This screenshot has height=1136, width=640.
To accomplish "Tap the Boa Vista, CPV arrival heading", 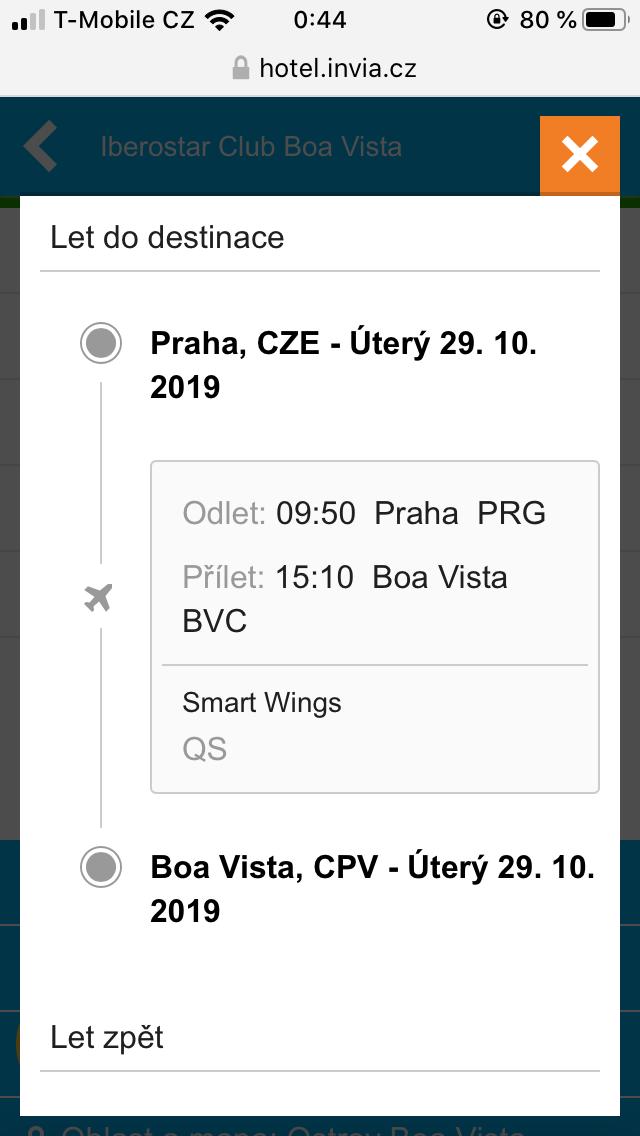I will point(372,888).
